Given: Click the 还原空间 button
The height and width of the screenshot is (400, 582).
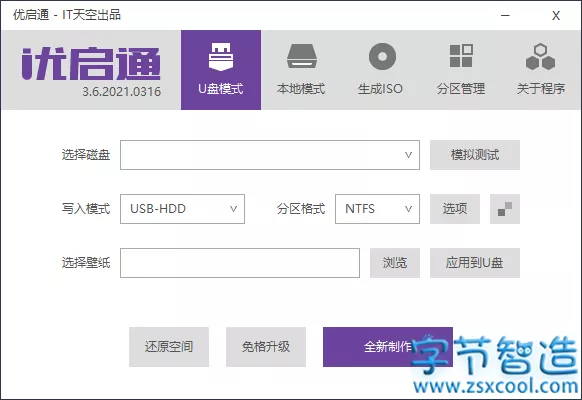Looking at the screenshot, I should (169, 347).
